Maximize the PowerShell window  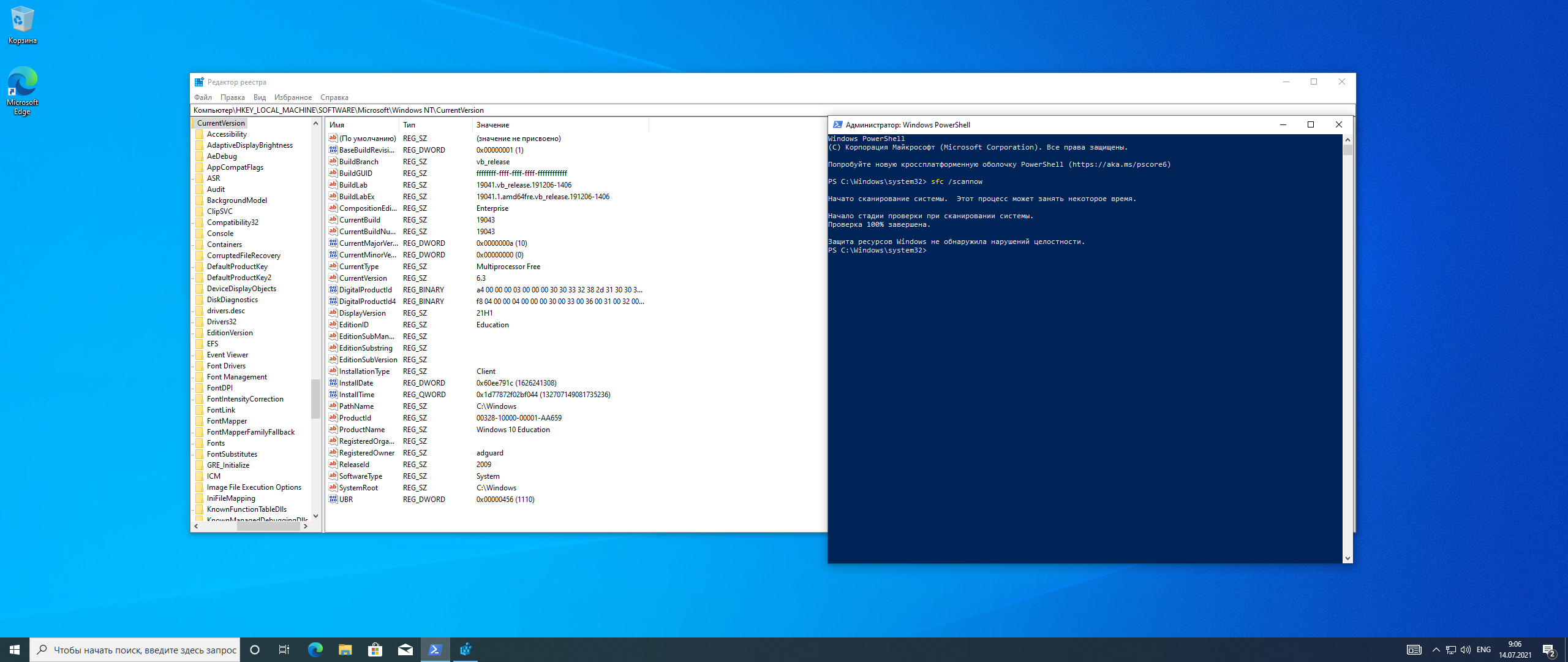pos(1311,124)
